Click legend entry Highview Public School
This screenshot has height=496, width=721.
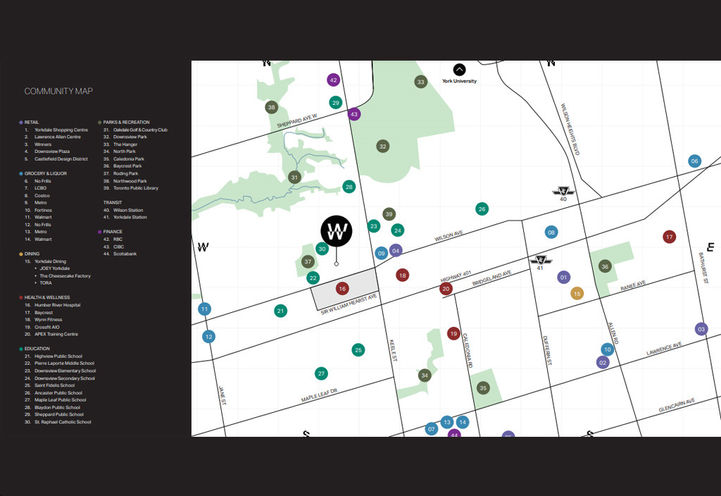[x=53, y=356]
